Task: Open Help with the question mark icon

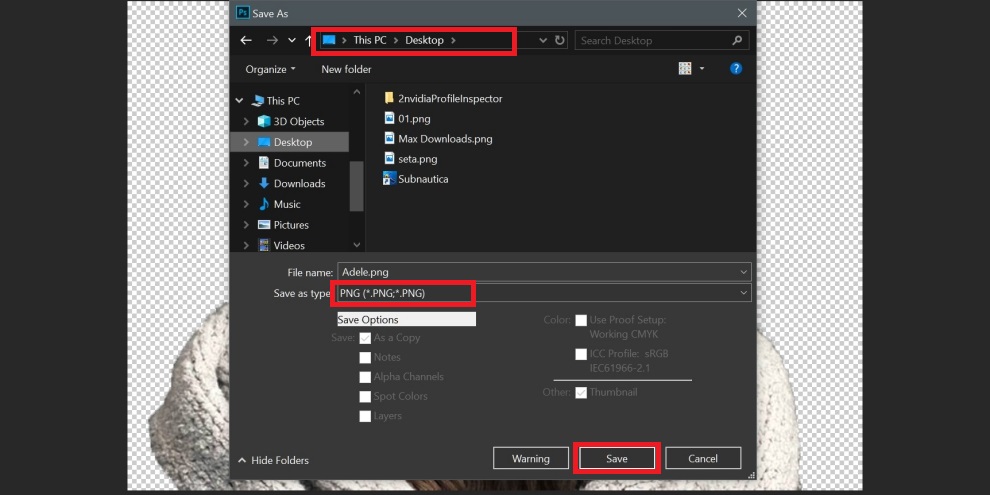Action: 736,69
